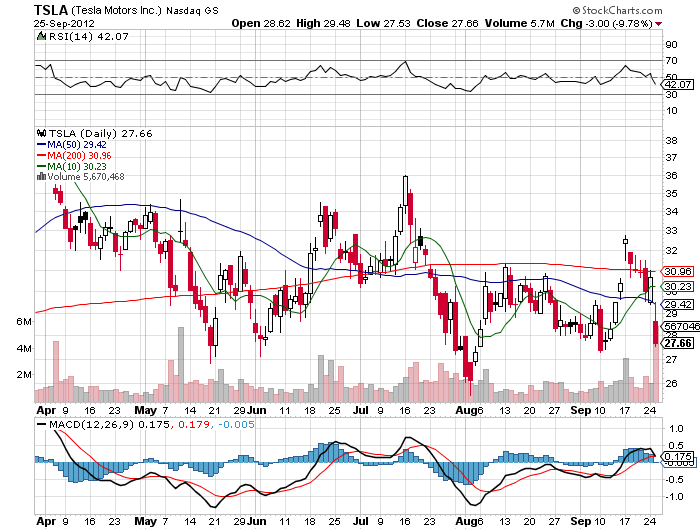This screenshot has height=530, width=700.
Task: Click the 'Tesla Motors Inc.' company name
Action: click(116, 10)
